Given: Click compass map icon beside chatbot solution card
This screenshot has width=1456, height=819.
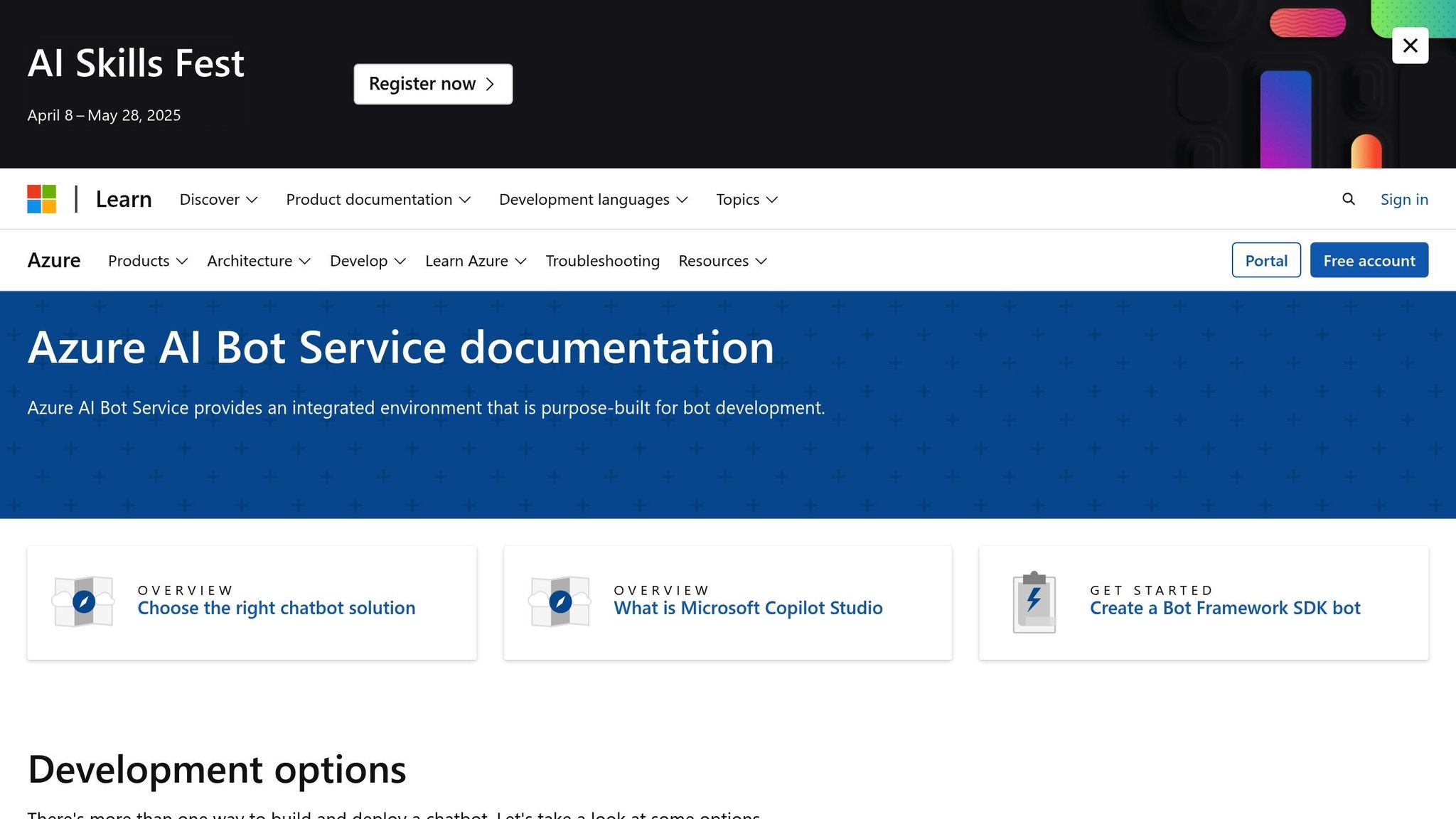Looking at the screenshot, I should (83, 601).
